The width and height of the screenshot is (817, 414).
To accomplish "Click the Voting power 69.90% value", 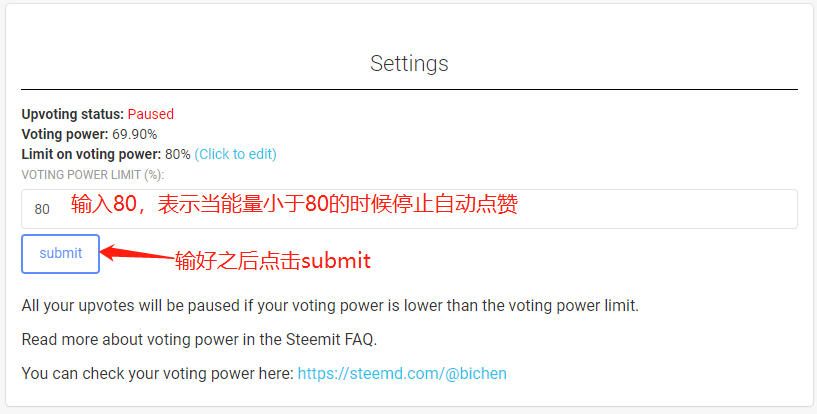I will [133, 134].
